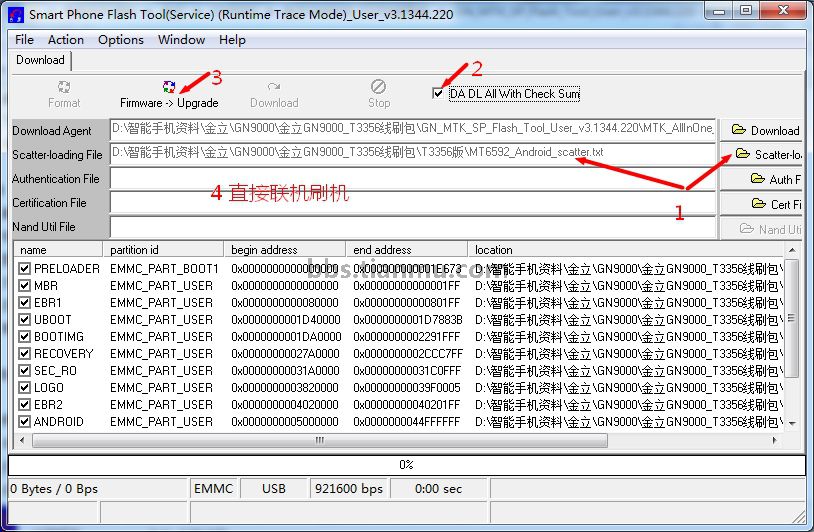Open the Auth File browse button

pos(761,179)
